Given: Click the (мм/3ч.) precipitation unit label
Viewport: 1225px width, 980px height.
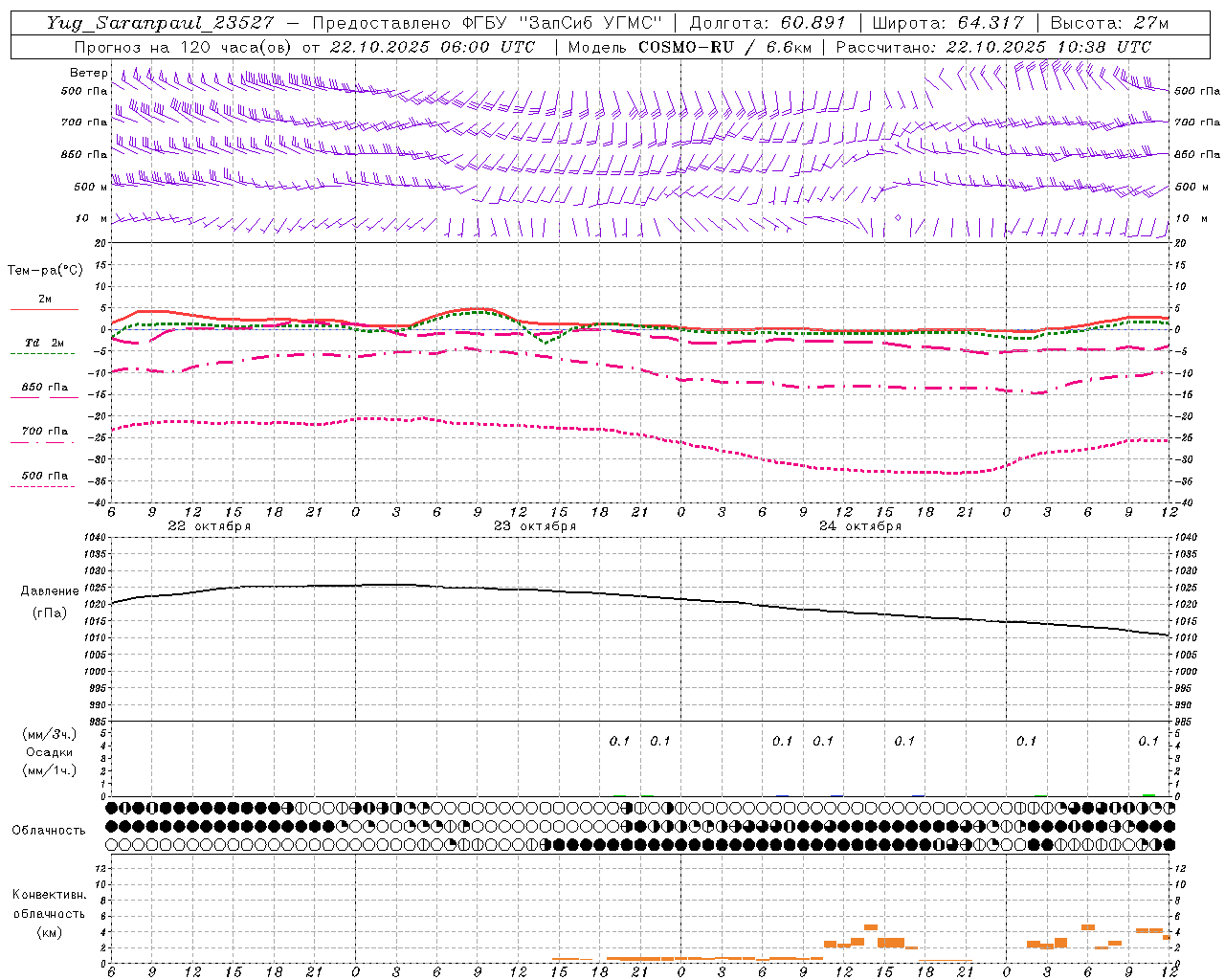Looking at the screenshot, I should [50, 734].
